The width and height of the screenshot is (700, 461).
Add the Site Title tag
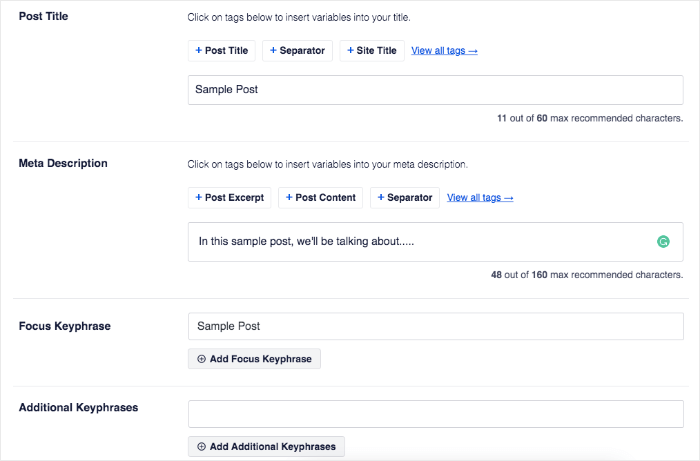point(372,50)
